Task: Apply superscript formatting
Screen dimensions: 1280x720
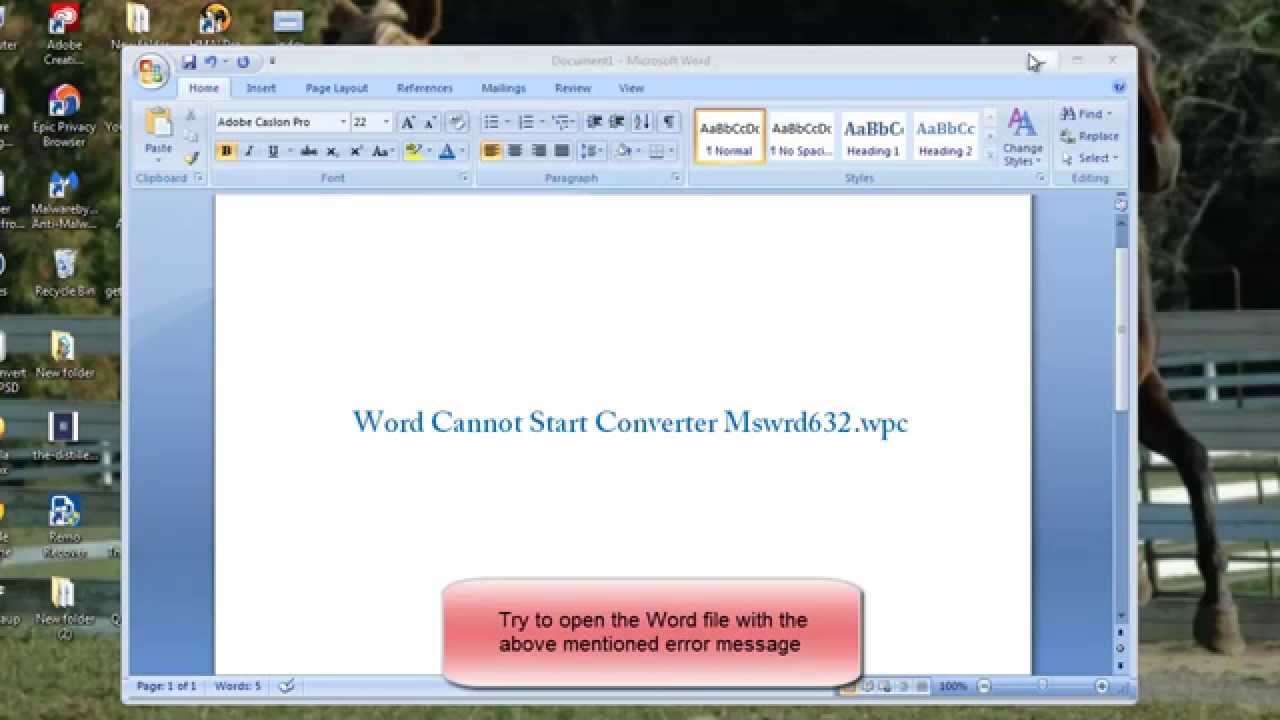Action: [356, 151]
